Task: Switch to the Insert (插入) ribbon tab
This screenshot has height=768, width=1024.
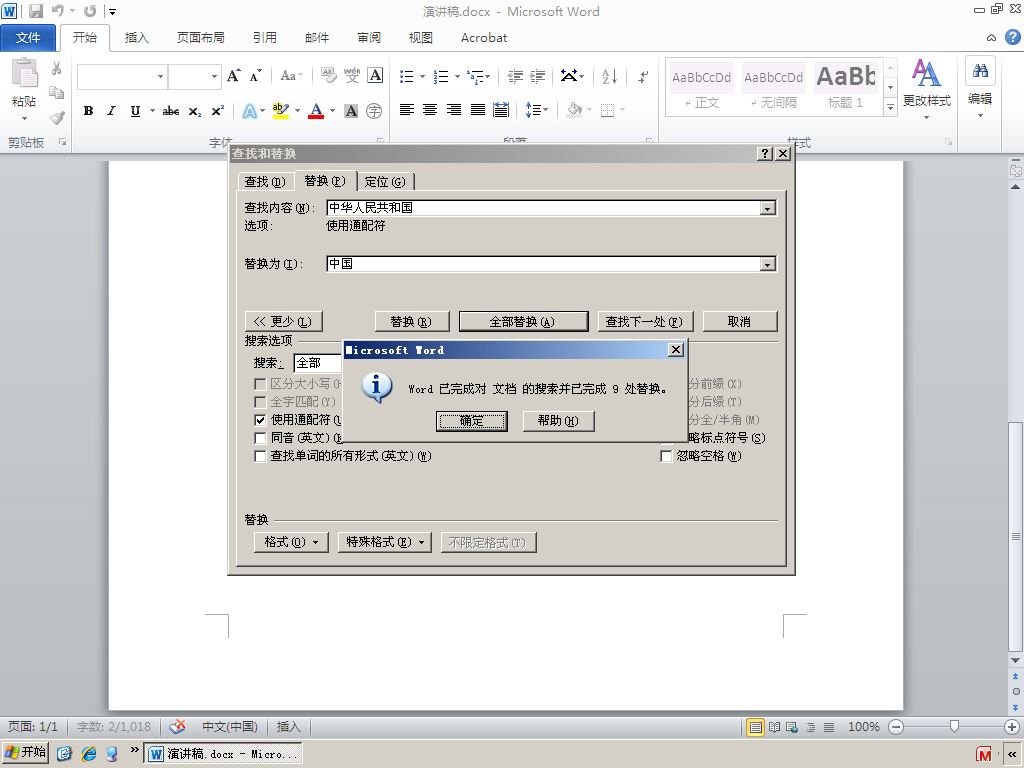Action: tap(136, 38)
